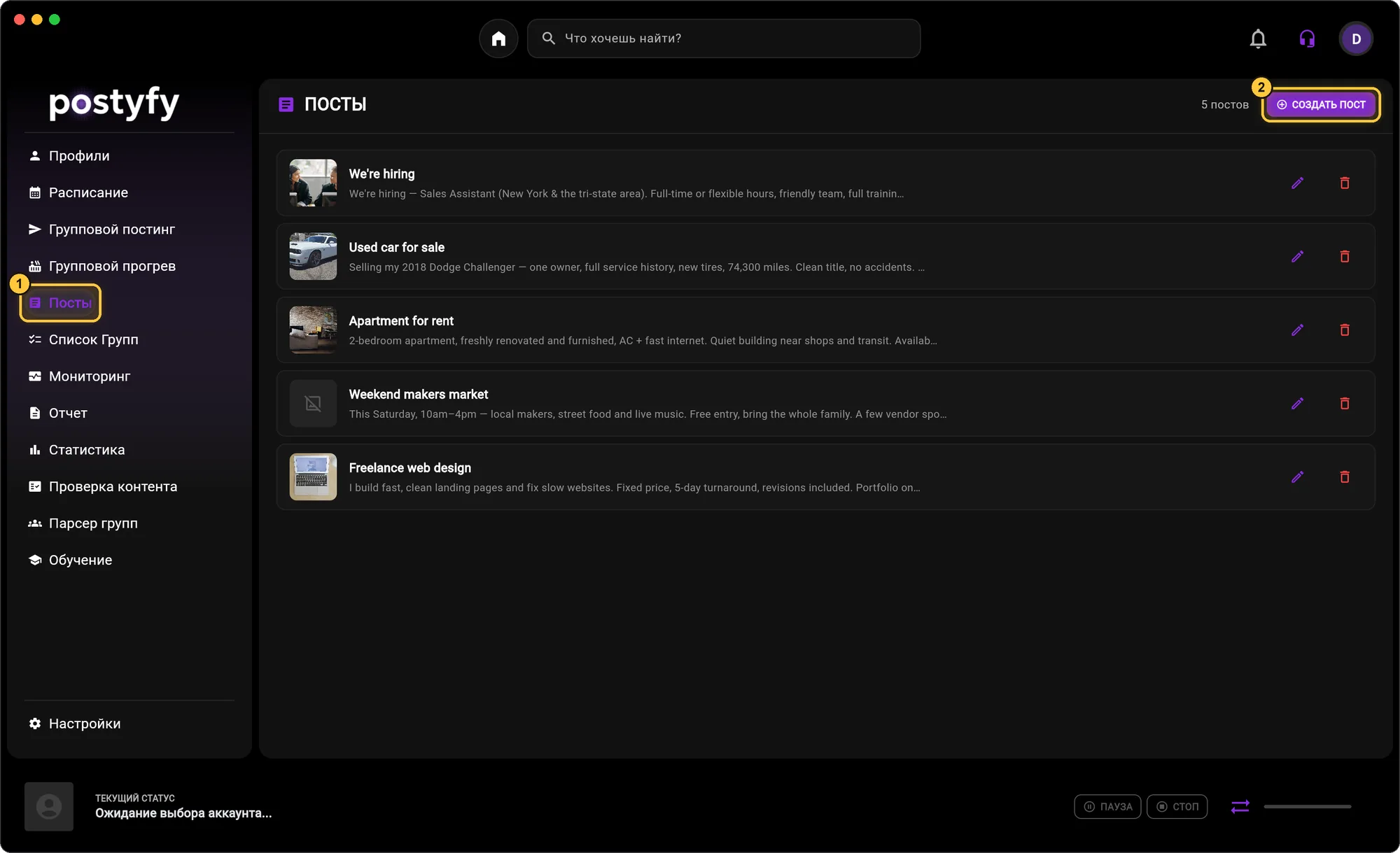Go to Групповой постинг section
1400x853 pixels.
[x=101, y=230]
